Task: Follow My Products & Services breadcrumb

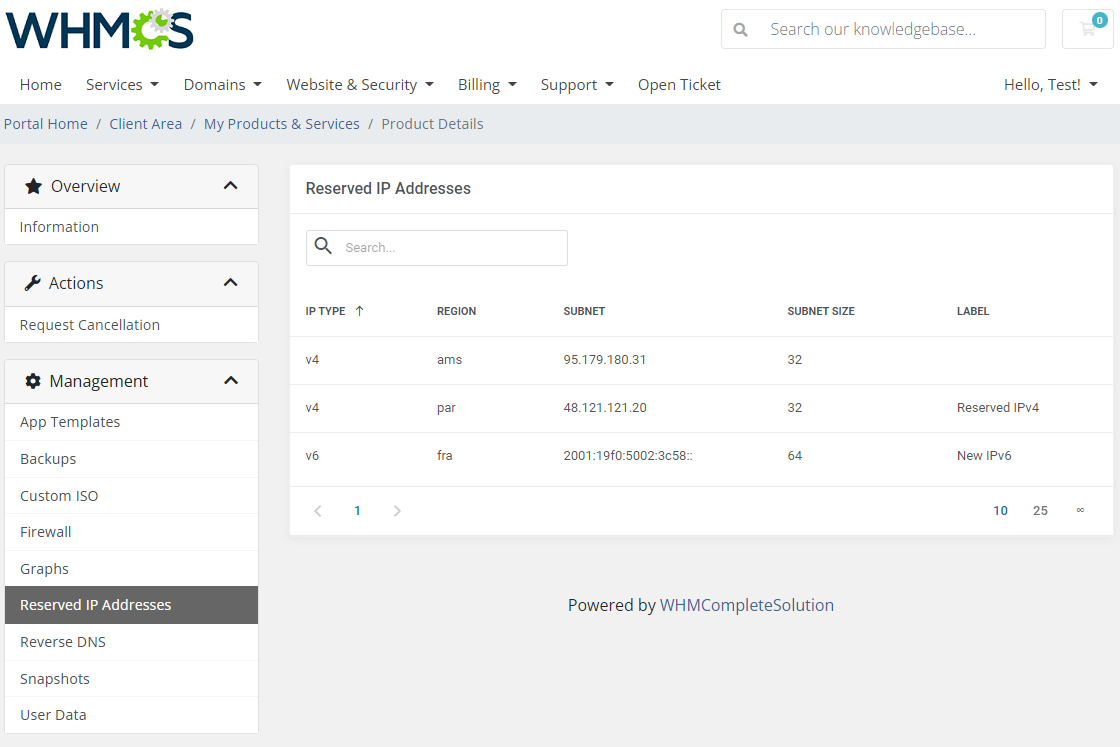Action: (x=281, y=124)
